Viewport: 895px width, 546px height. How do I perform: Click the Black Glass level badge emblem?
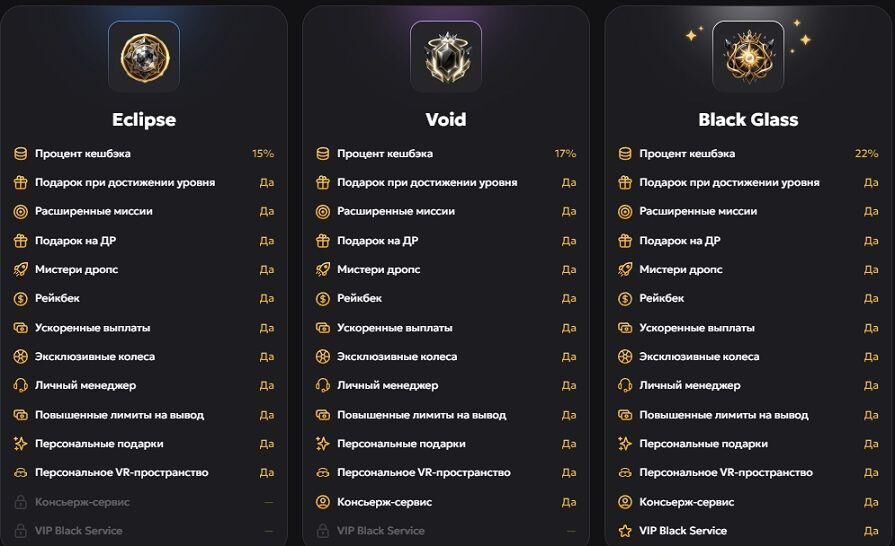748,56
